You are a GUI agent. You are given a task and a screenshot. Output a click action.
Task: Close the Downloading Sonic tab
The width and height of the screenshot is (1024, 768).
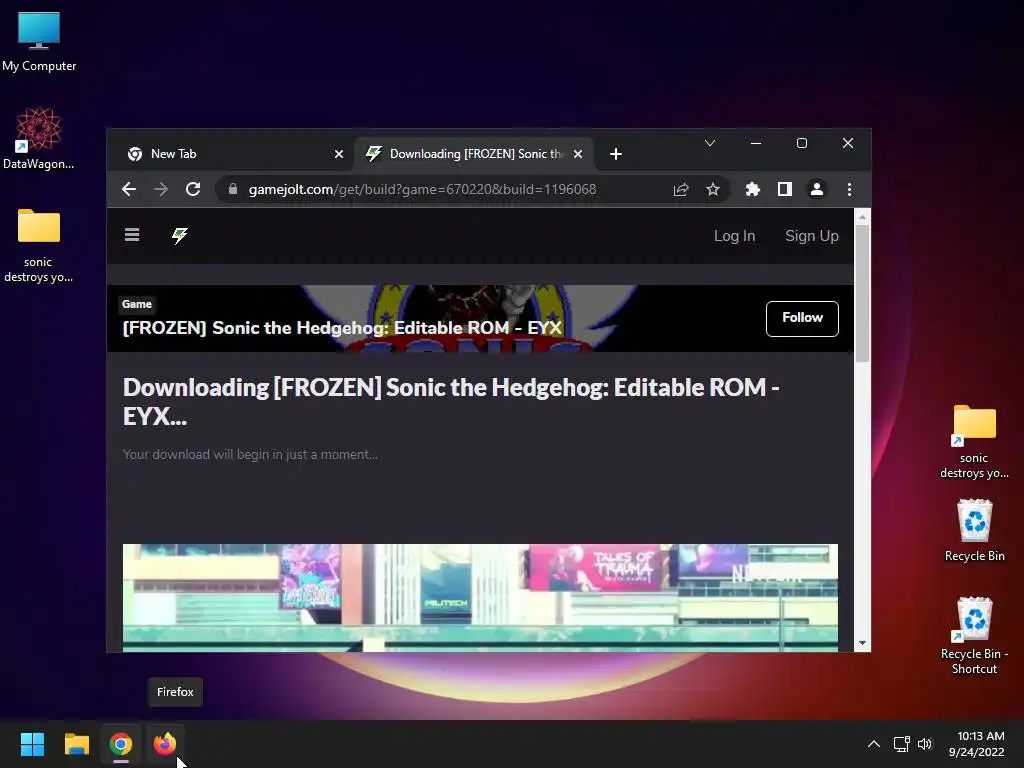[x=577, y=154]
